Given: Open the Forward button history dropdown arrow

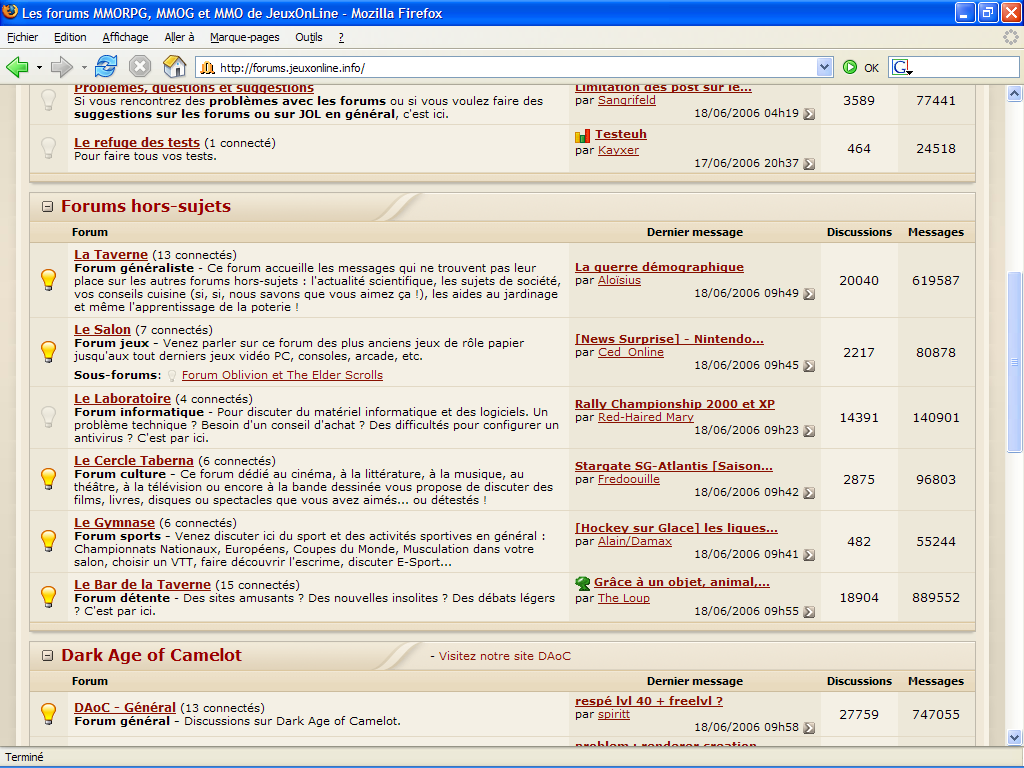Looking at the screenshot, I should [x=84, y=67].
